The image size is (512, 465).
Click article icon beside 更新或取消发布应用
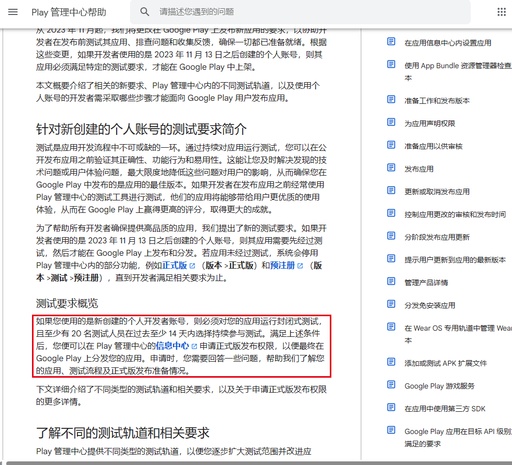[x=391, y=190]
